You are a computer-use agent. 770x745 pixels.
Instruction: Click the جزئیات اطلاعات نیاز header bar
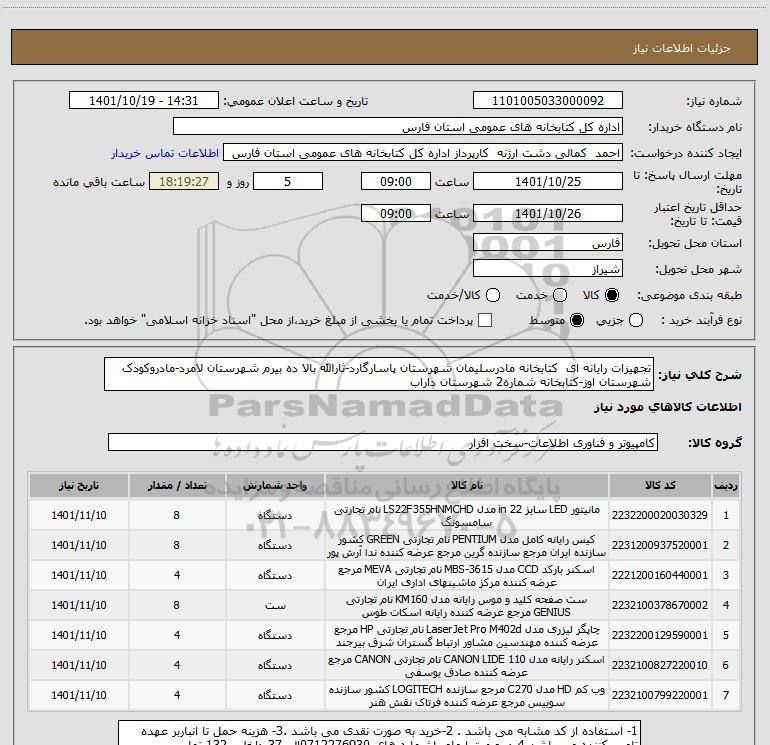click(x=384, y=47)
